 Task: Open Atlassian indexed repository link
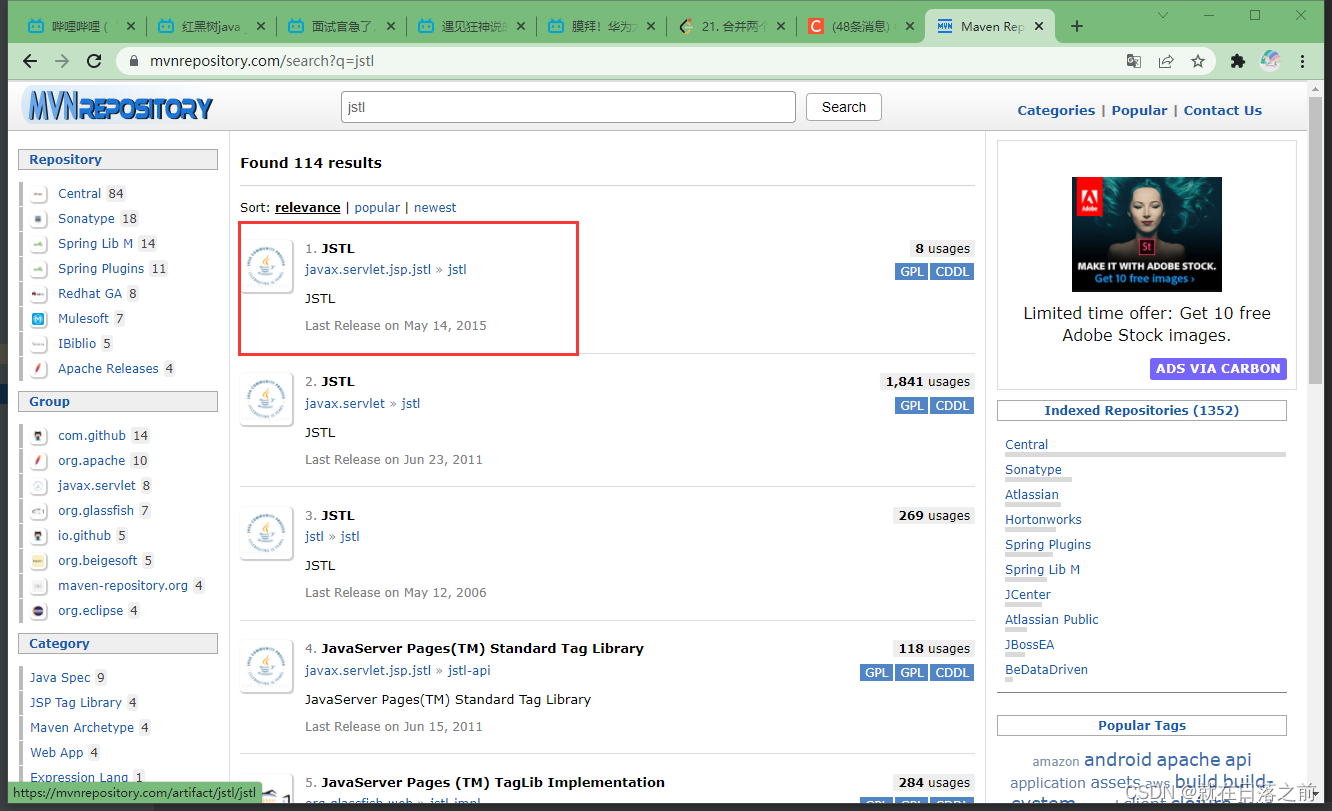click(x=1032, y=495)
